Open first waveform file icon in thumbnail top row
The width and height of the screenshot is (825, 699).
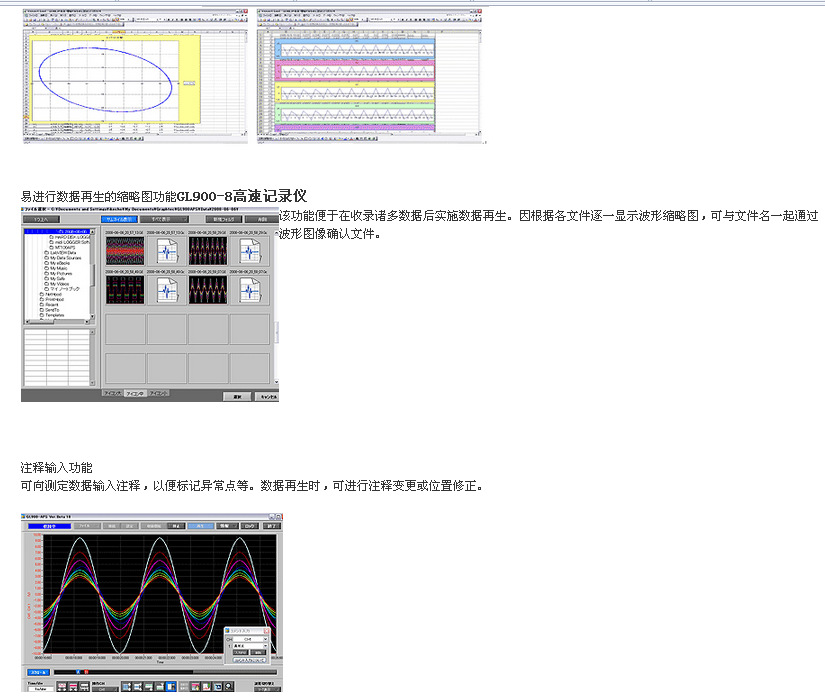[x=167, y=251]
